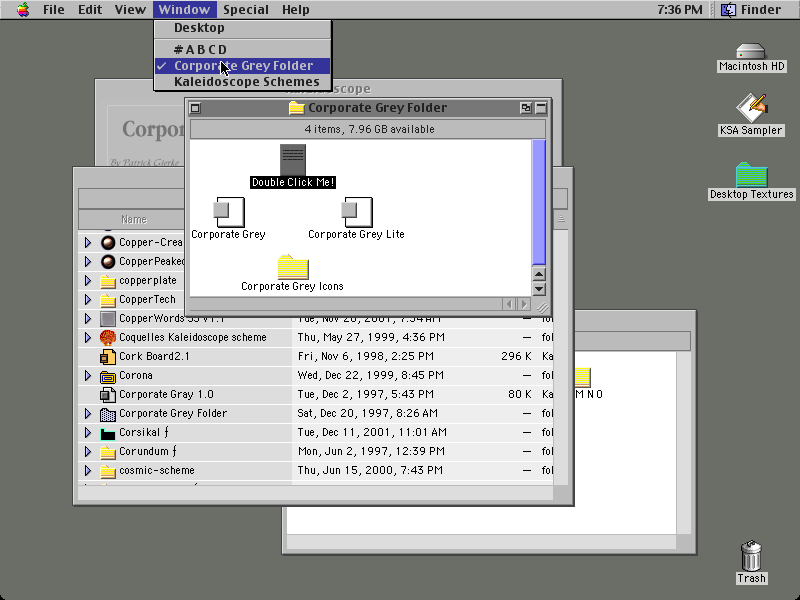Click the folder icon in Corporate Grey Folder title bar
The height and width of the screenshot is (600, 800).
tap(296, 108)
